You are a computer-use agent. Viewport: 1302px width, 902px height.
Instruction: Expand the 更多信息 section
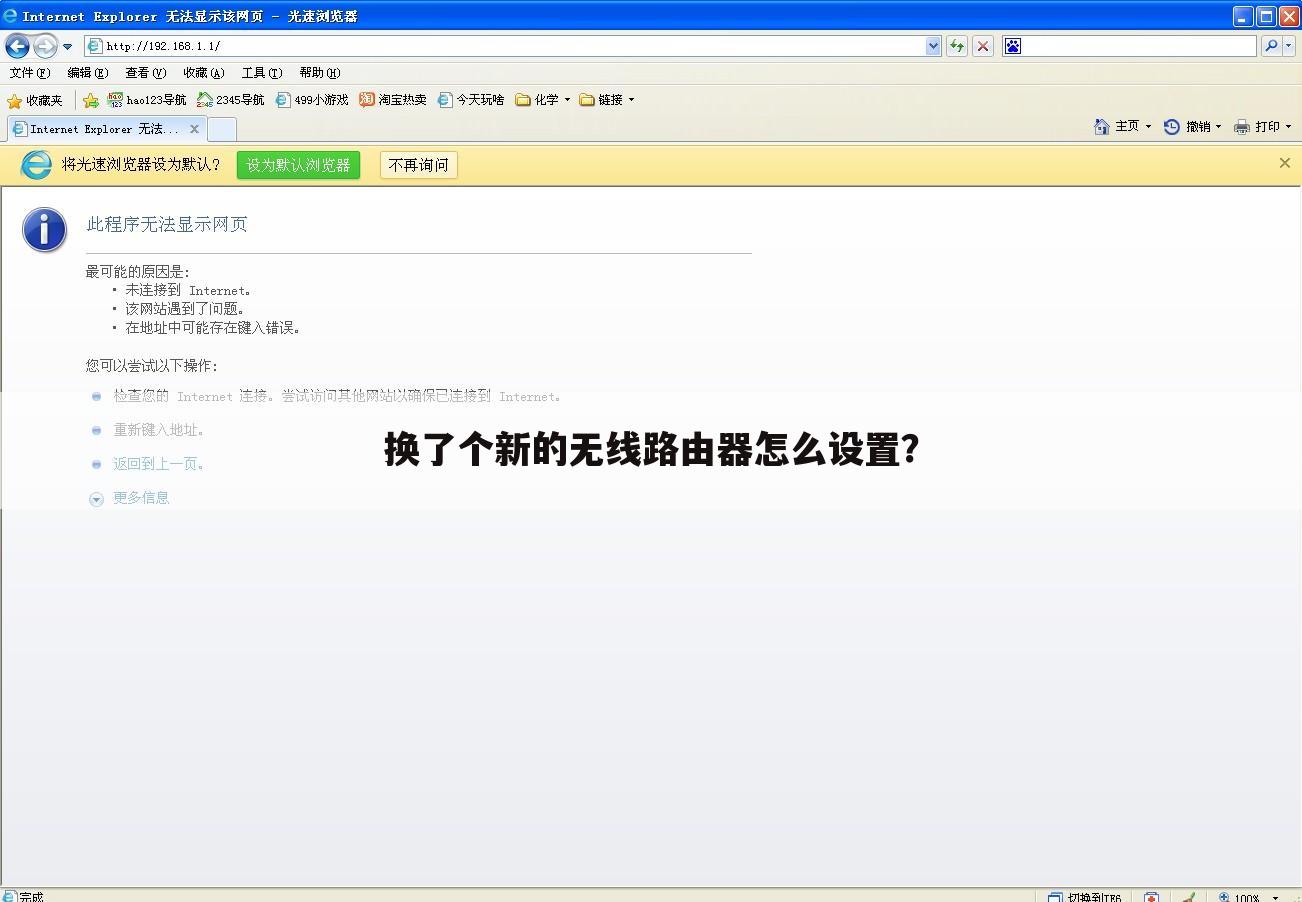(x=130, y=498)
